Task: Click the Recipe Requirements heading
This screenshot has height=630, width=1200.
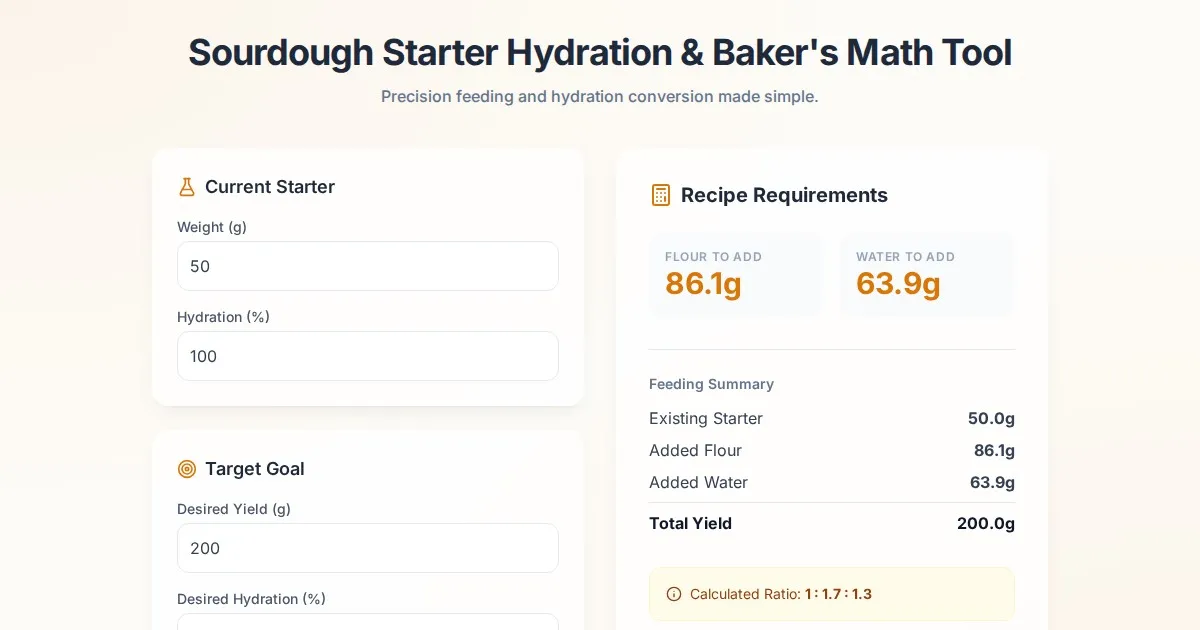Action: coord(784,195)
